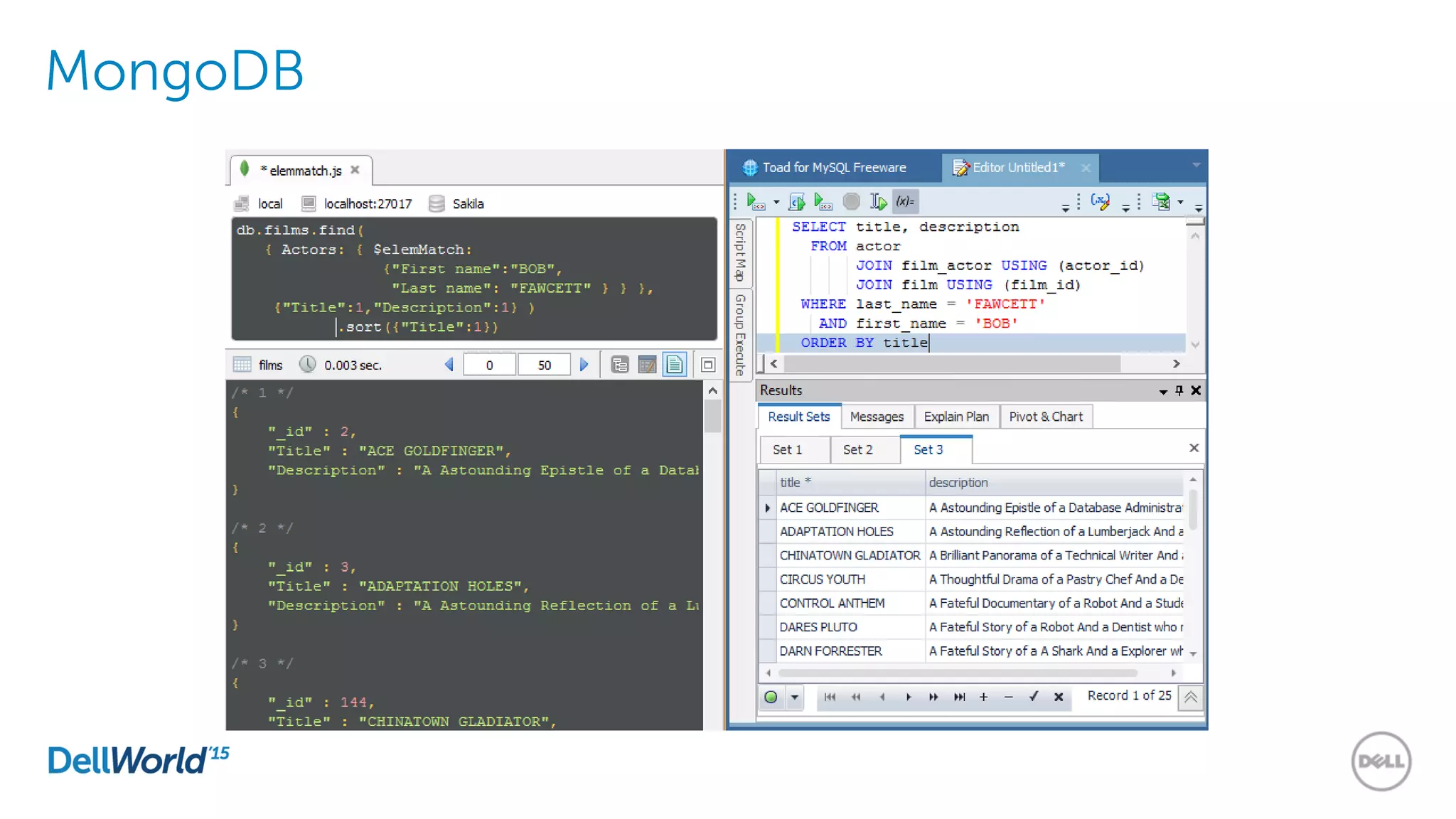Click the green status circle button
The image size is (1456, 819).
coord(771,697)
